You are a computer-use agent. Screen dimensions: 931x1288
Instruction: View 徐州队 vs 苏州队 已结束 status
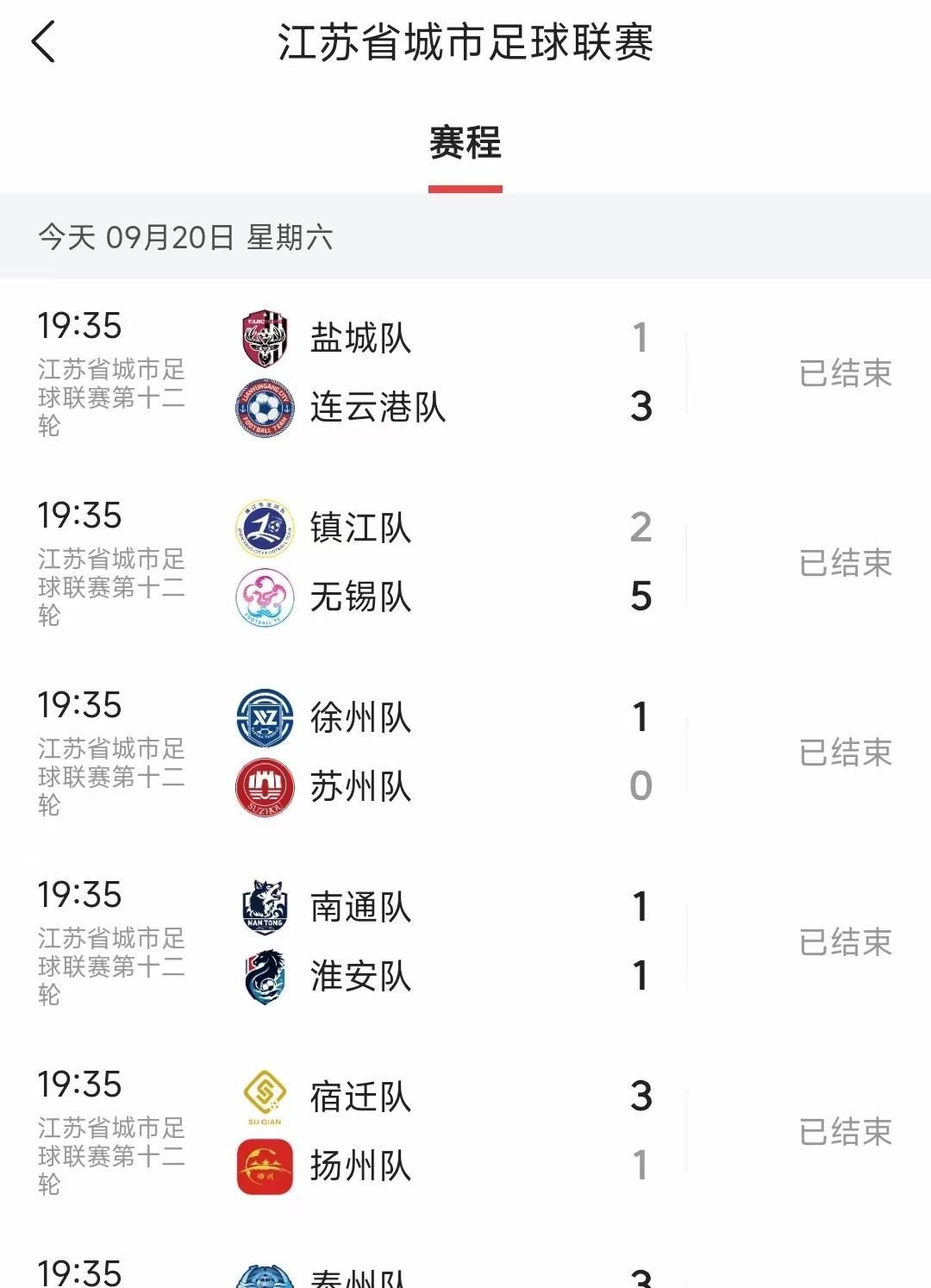point(845,753)
